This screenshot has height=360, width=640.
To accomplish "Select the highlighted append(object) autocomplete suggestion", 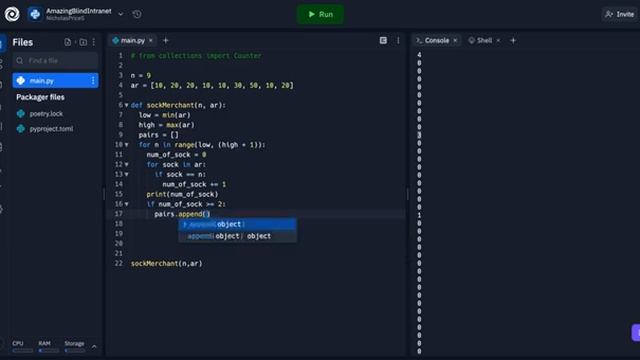I will (x=238, y=224).
